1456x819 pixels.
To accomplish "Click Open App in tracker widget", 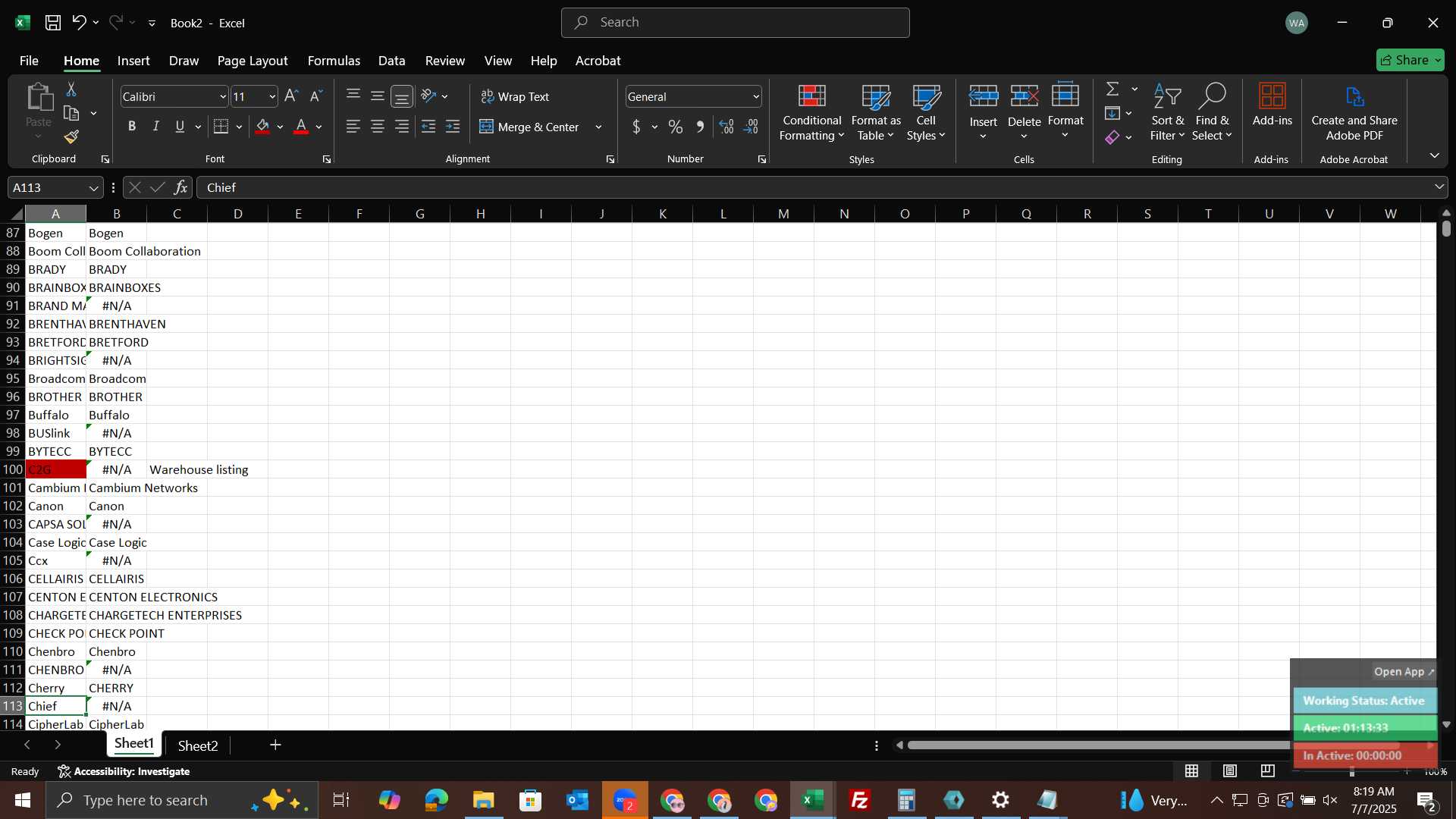I will point(1404,672).
